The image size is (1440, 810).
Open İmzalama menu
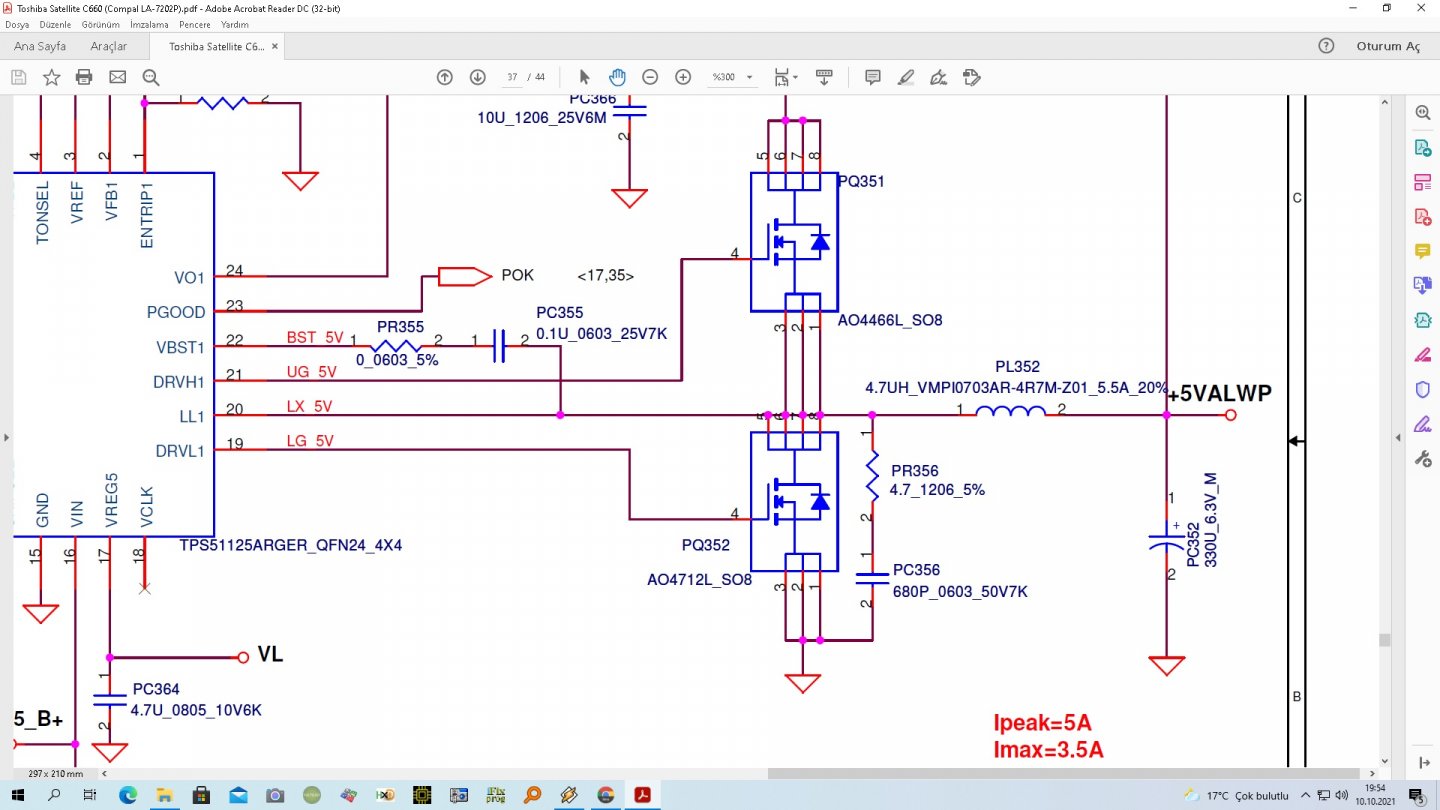(x=149, y=25)
